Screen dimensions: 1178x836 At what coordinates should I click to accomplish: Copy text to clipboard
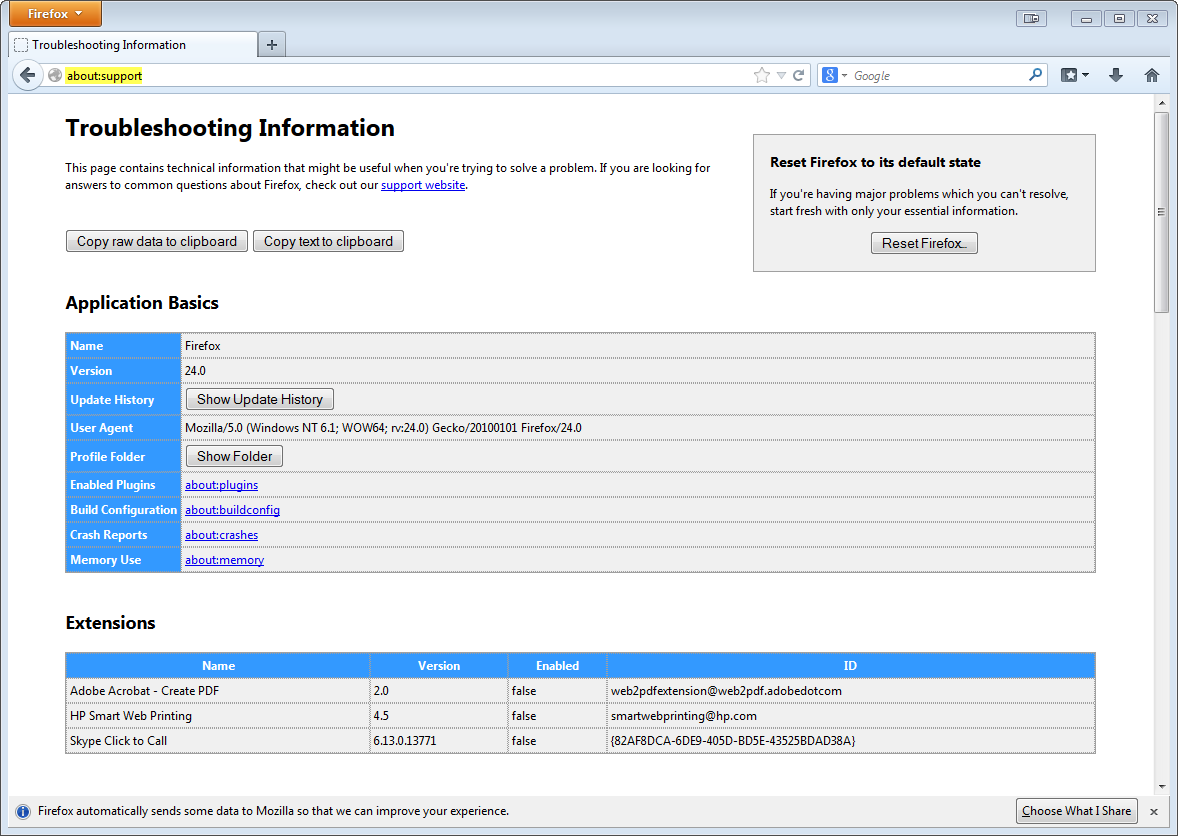pyautogui.click(x=328, y=241)
